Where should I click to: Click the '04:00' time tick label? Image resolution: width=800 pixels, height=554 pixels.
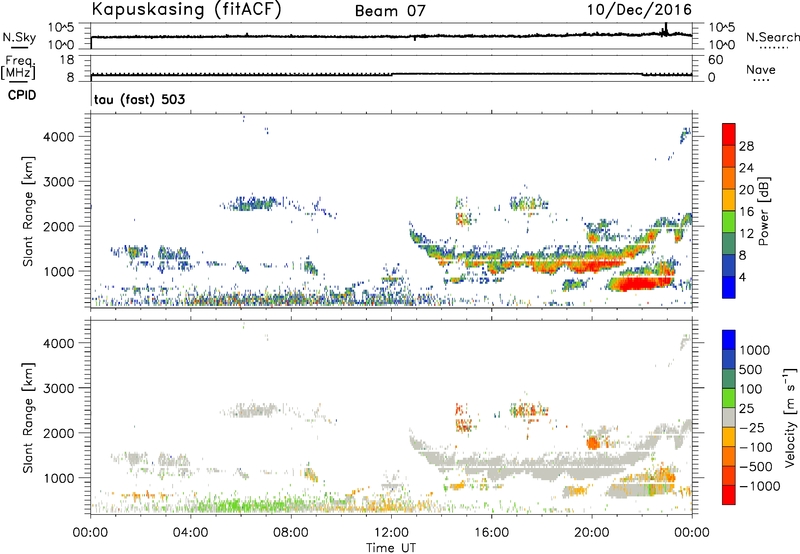click(x=190, y=533)
